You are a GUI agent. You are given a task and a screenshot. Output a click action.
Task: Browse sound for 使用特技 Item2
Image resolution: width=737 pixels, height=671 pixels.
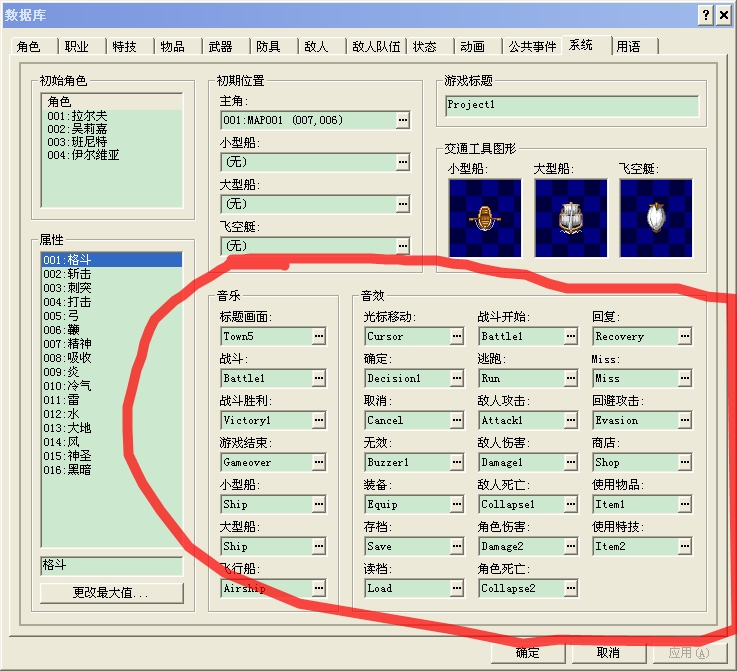pos(685,546)
